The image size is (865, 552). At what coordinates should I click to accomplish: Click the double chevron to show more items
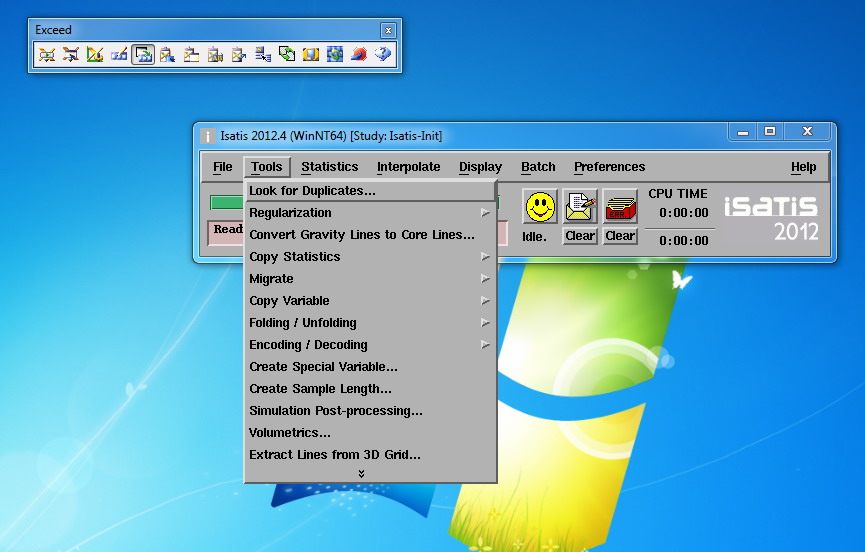coord(361,474)
